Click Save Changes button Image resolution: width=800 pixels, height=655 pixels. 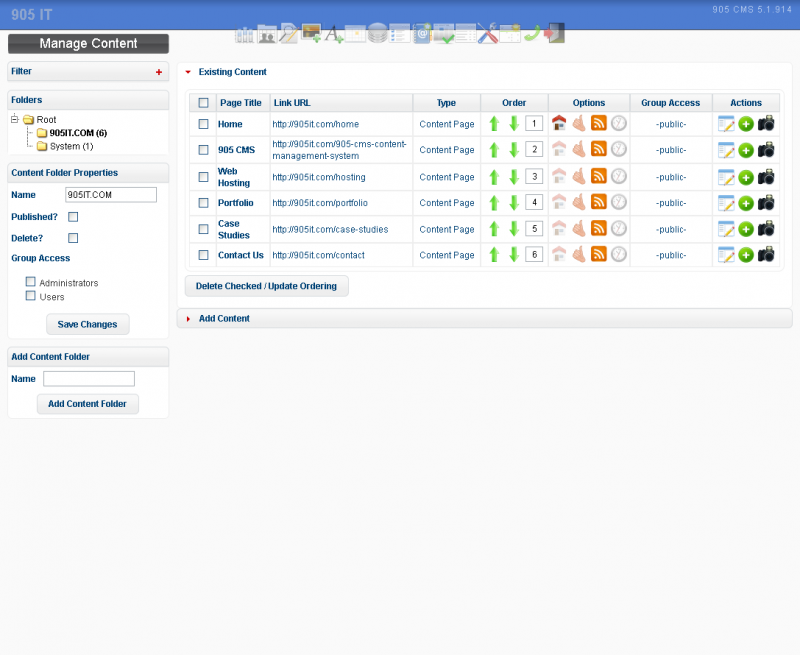pos(87,324)
